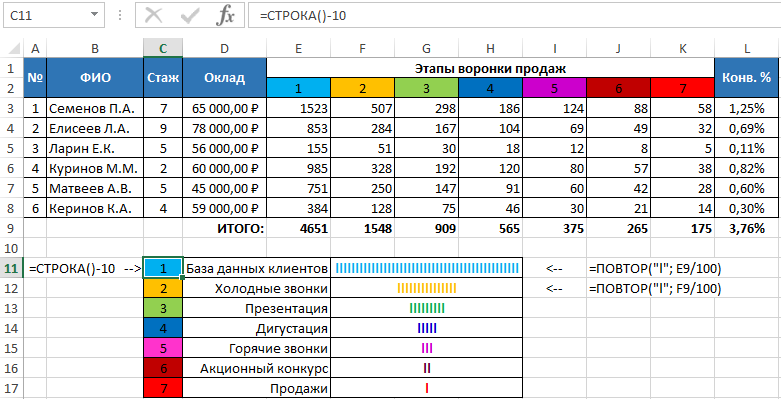Select cell with Семенов П.А.

click(95, 108)
